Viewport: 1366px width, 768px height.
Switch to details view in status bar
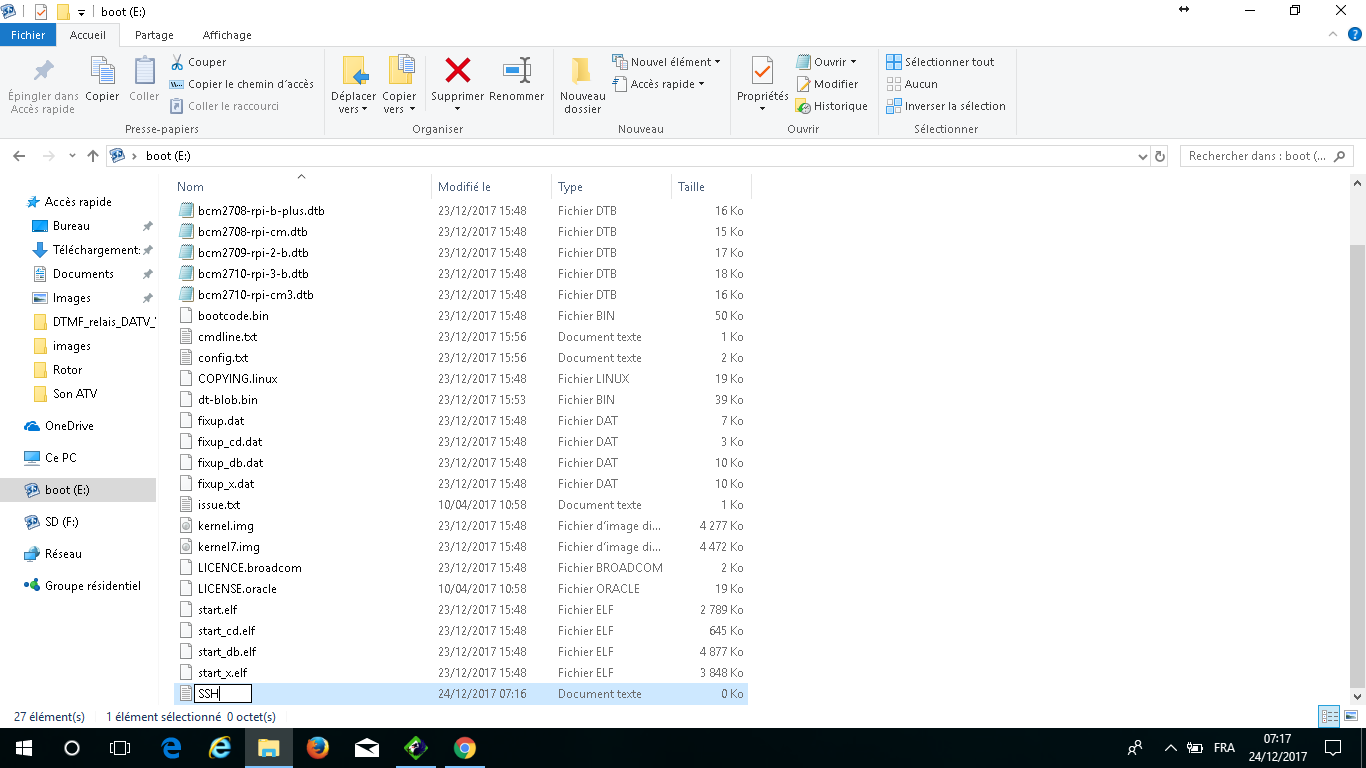click(1329, 716)
